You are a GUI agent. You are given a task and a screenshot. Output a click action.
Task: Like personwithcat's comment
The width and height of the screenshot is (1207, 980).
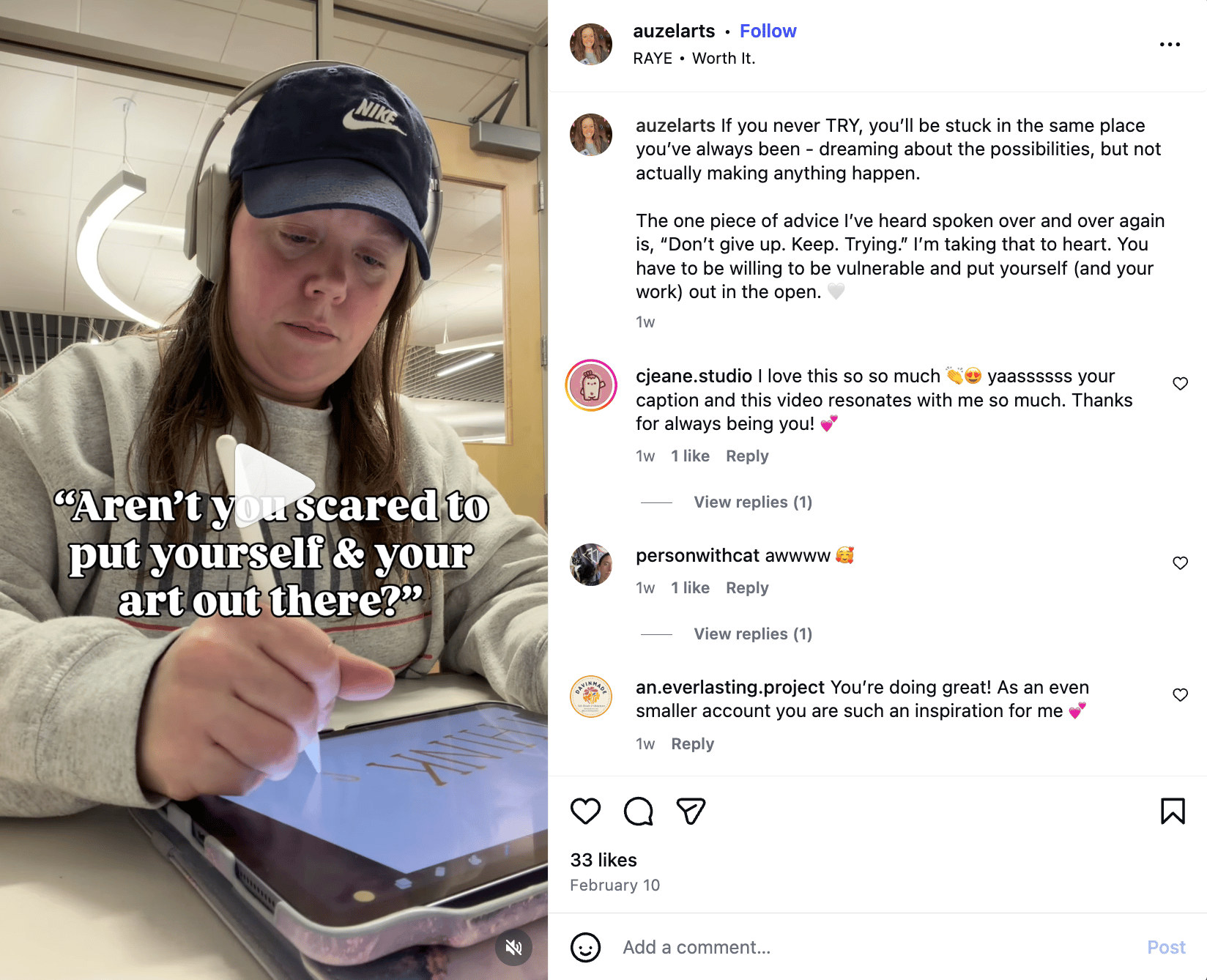click(1180, 563)
